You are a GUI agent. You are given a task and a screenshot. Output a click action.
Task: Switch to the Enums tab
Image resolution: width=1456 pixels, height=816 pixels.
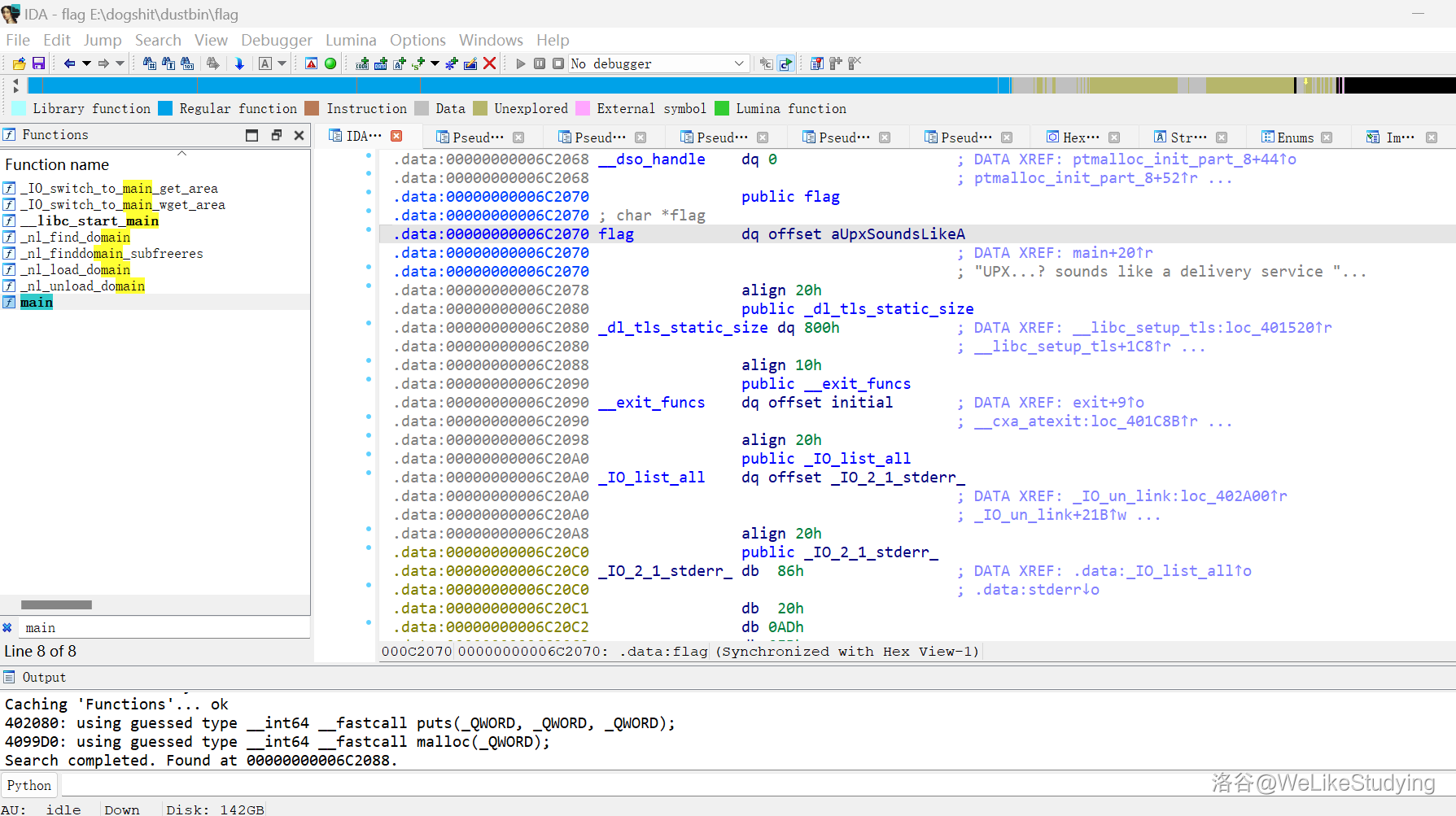(1295, 137)
